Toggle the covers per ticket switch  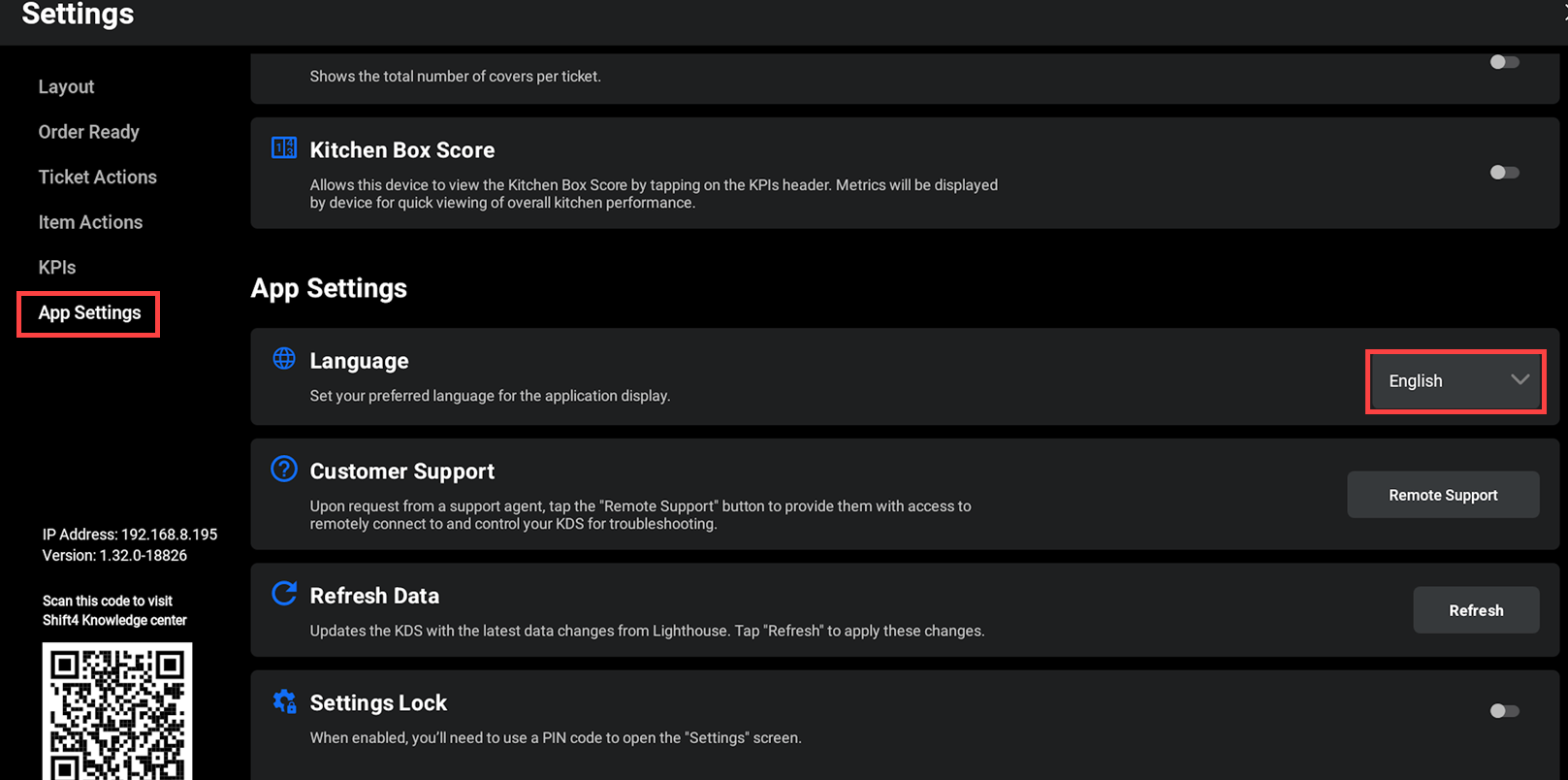pos(1504,62)
